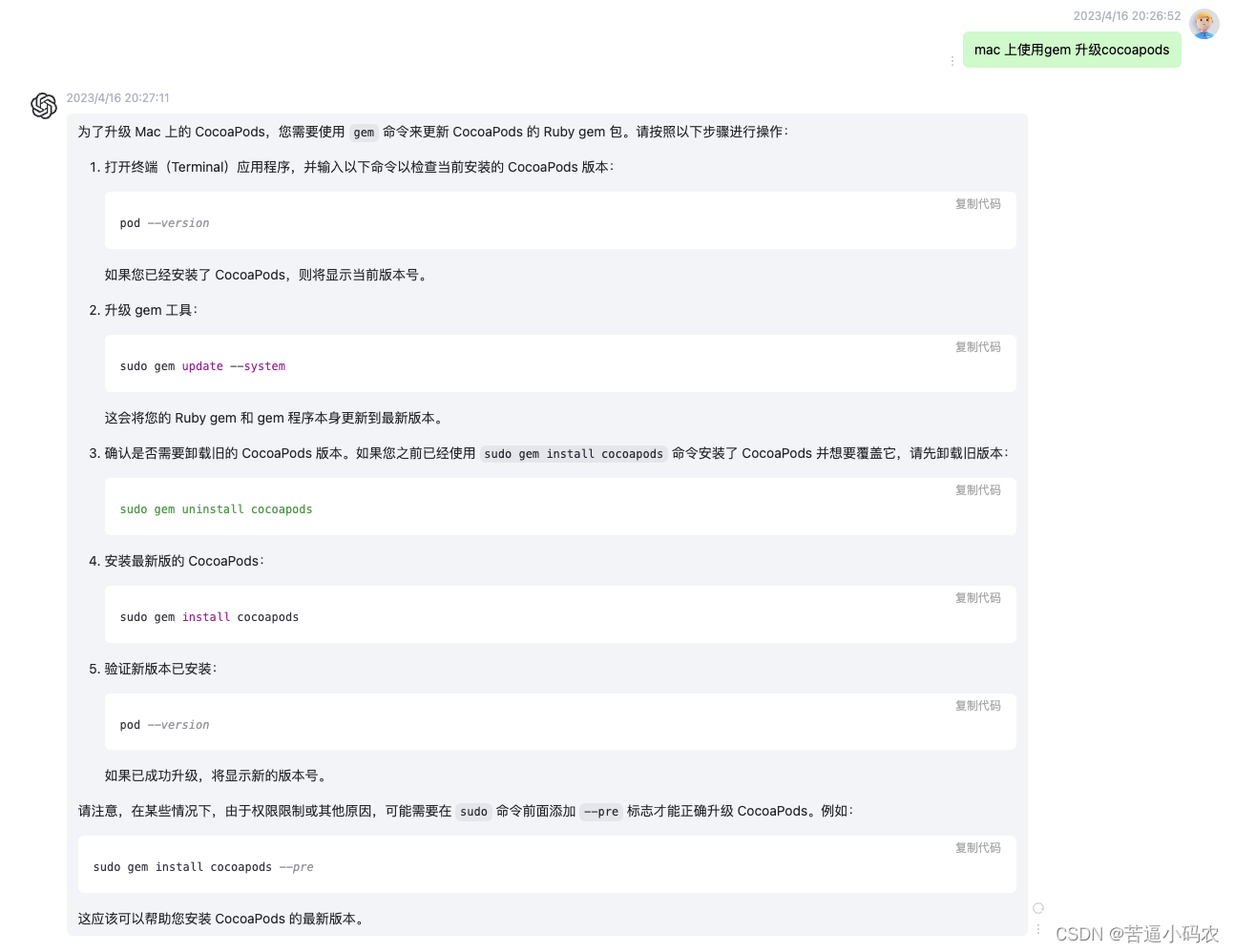Screen dimensions: 1234x952
Task: Click inline code 'gem' in intro sentence
Action: (364, 133)
